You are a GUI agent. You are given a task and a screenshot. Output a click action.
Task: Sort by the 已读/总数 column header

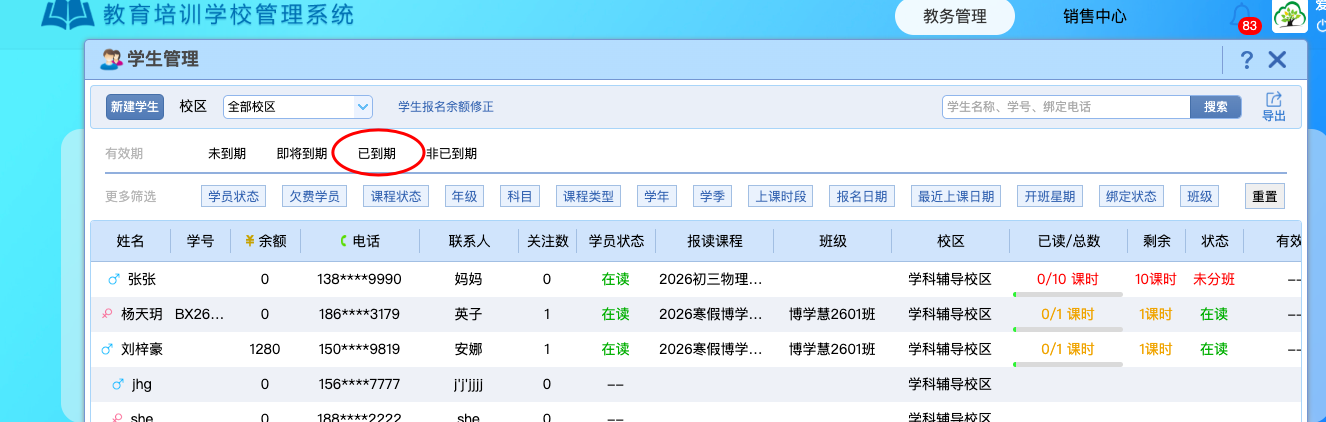[1068, 241]
